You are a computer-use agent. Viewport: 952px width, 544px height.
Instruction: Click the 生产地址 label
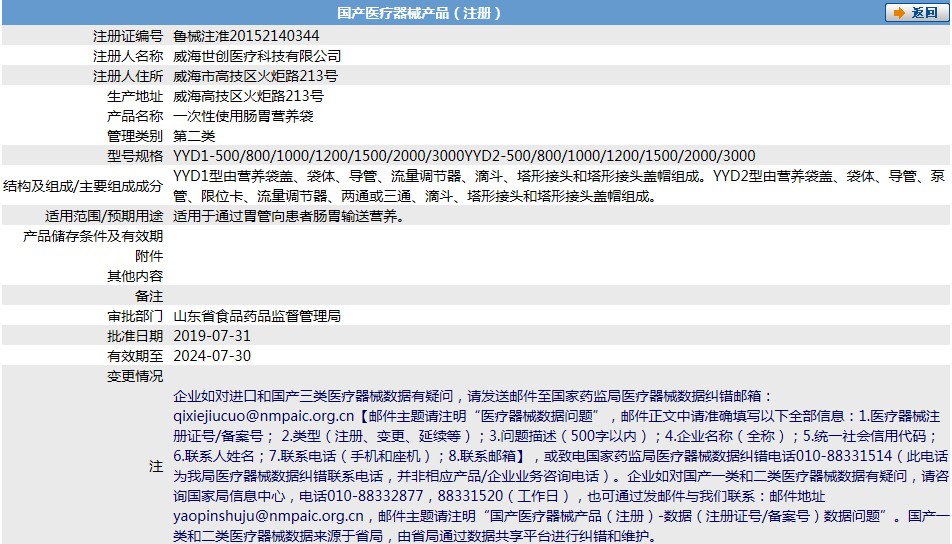135,96
